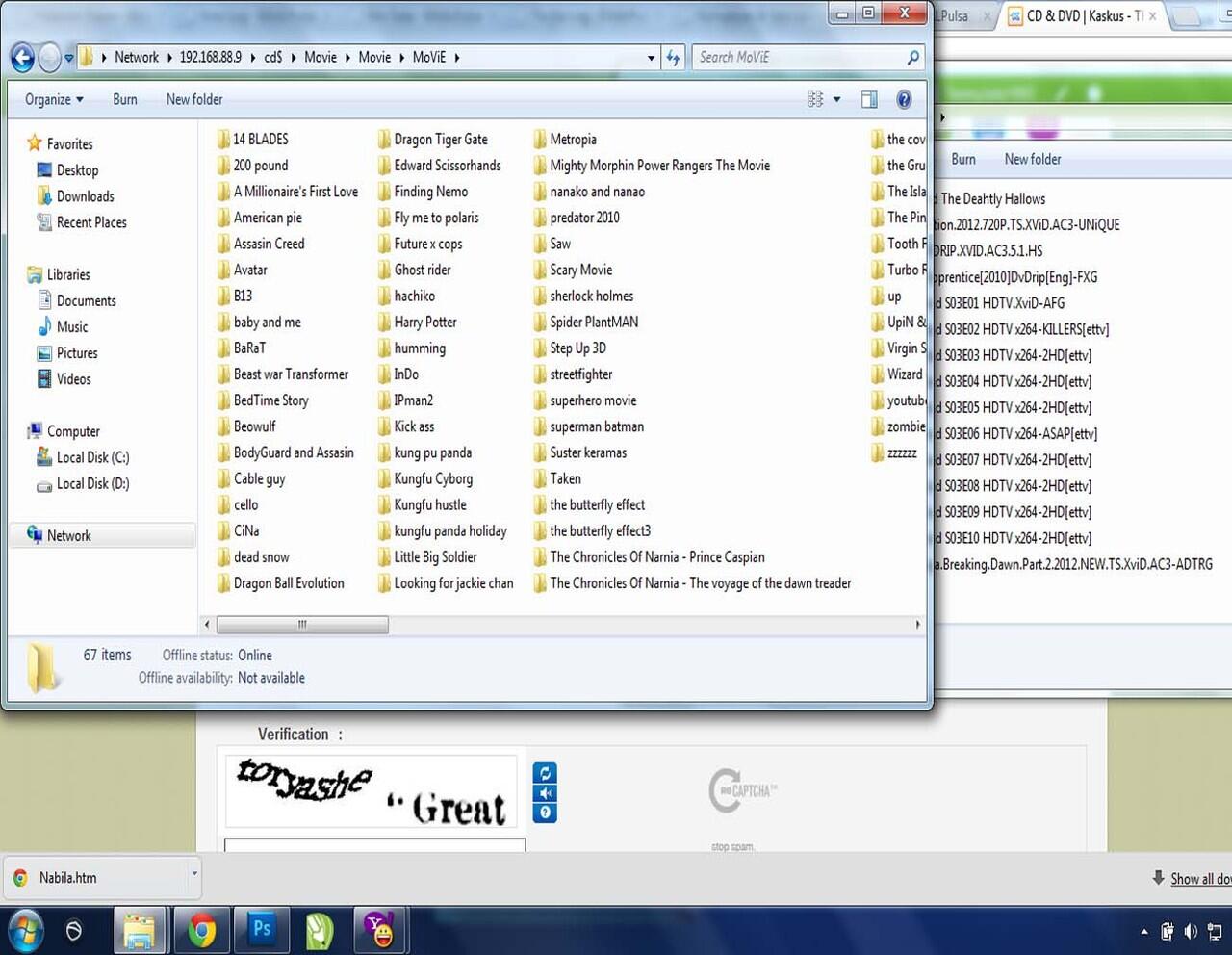The height and width of the screenshot is (955, 1232).
Task: Close the CD & DVD Kaskus tab
Action: coord(1152,16)
